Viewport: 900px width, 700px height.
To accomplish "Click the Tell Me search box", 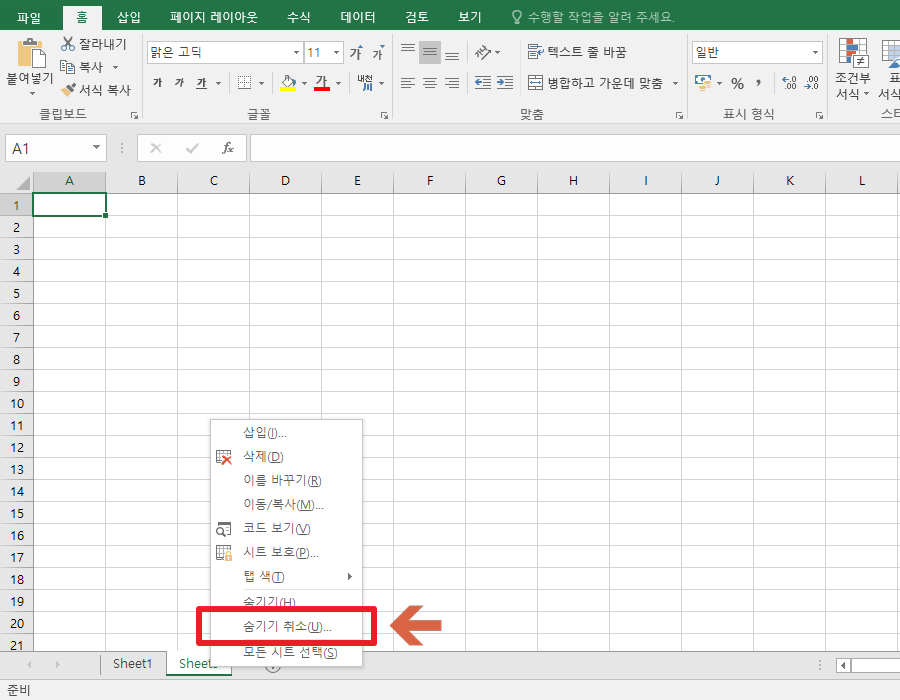I will point(593,17).
